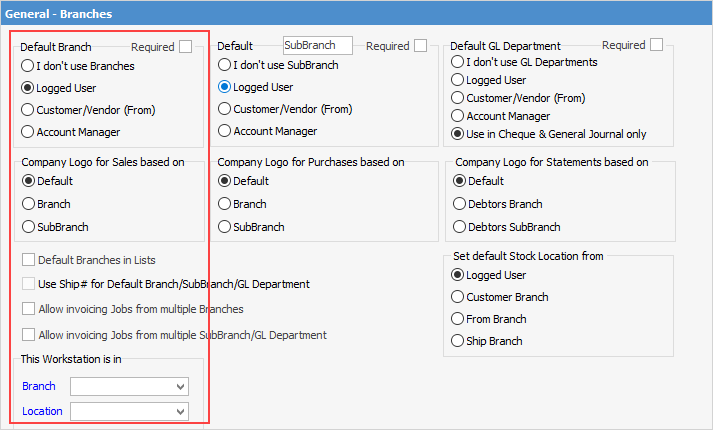Check Use Ship# for Default Branch option
Viewport: 713px width, 430px height.
click(29, 284)
